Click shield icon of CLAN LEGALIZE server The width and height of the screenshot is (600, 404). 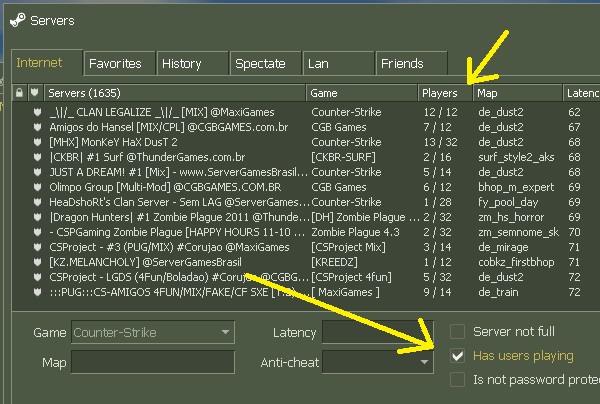point(37,112)
